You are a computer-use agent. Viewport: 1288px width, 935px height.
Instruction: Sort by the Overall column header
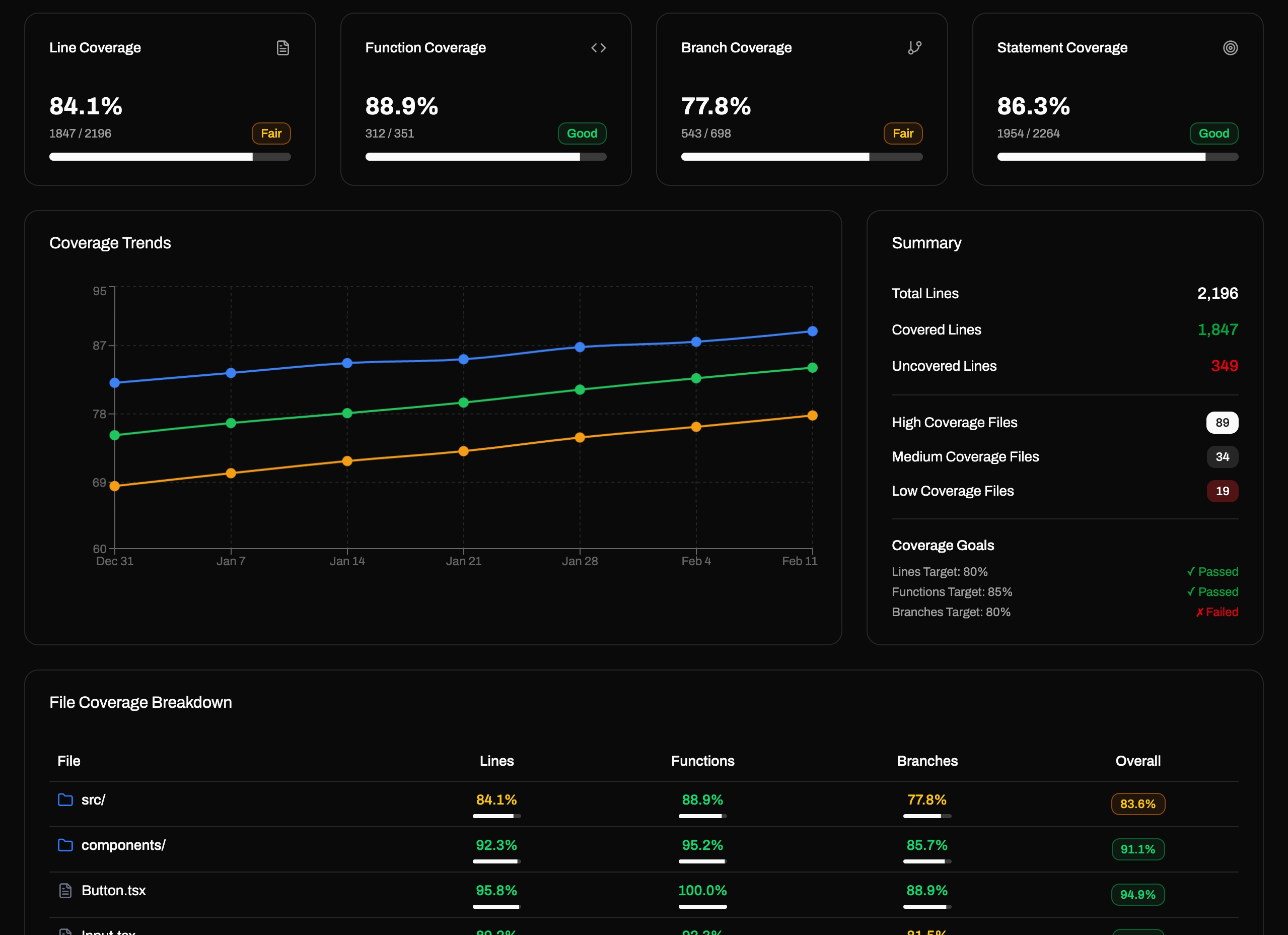pos(1137,761)
